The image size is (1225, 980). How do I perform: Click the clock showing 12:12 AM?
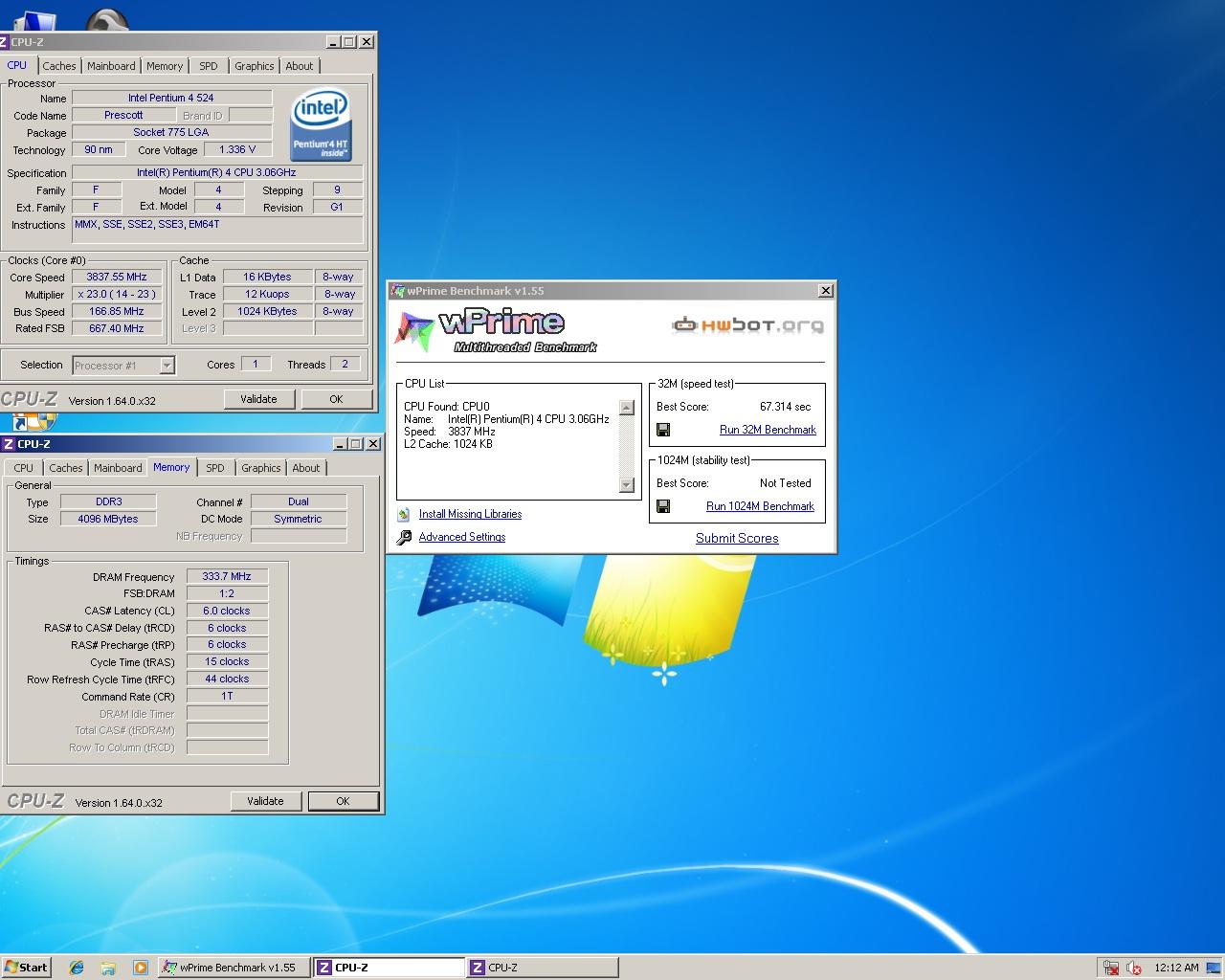pos(1176,968)
